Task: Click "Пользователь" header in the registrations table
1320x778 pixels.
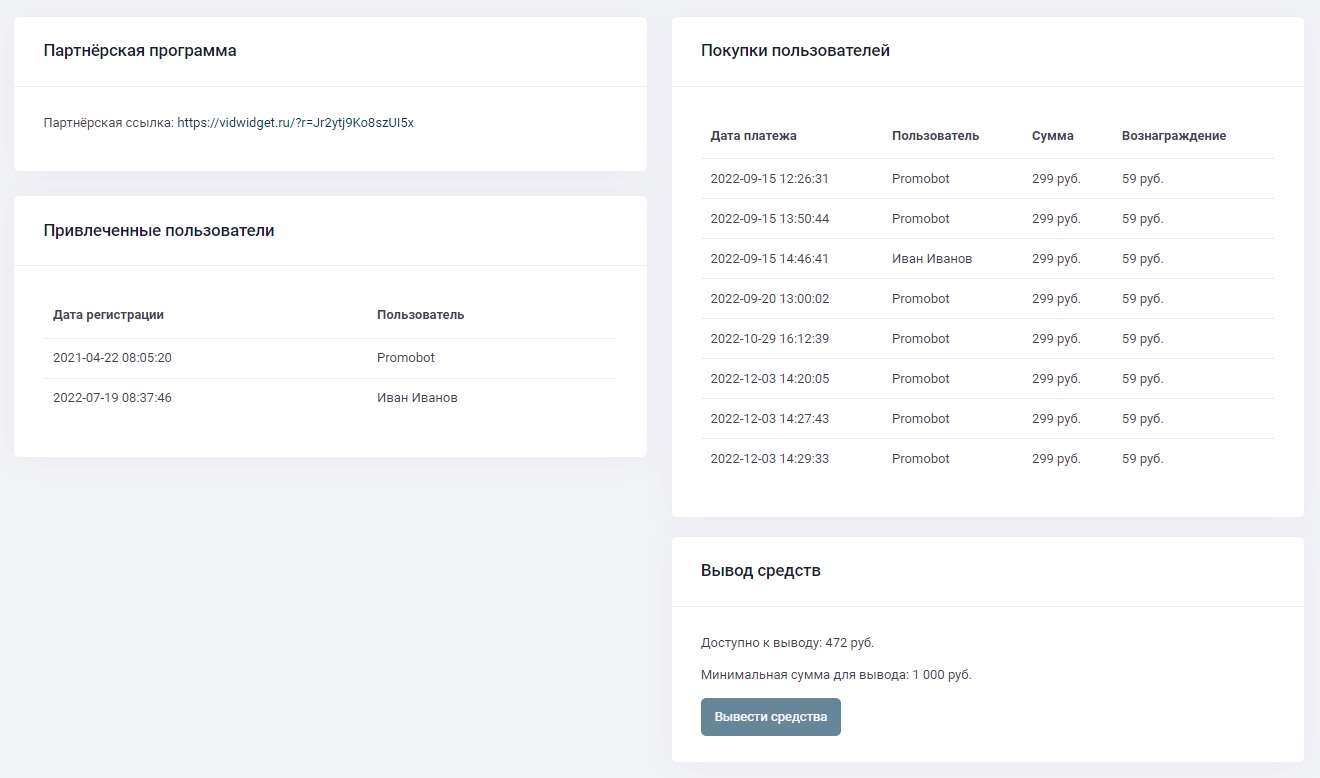Action: 420,315
